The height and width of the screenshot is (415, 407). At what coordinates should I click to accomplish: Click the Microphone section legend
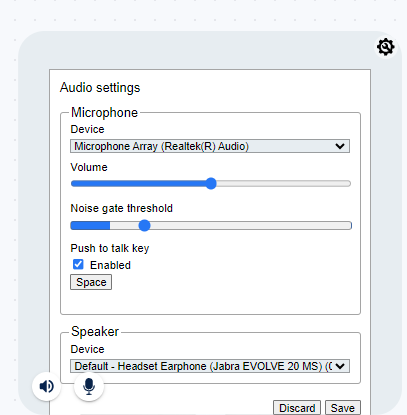(x=104, y=113)
